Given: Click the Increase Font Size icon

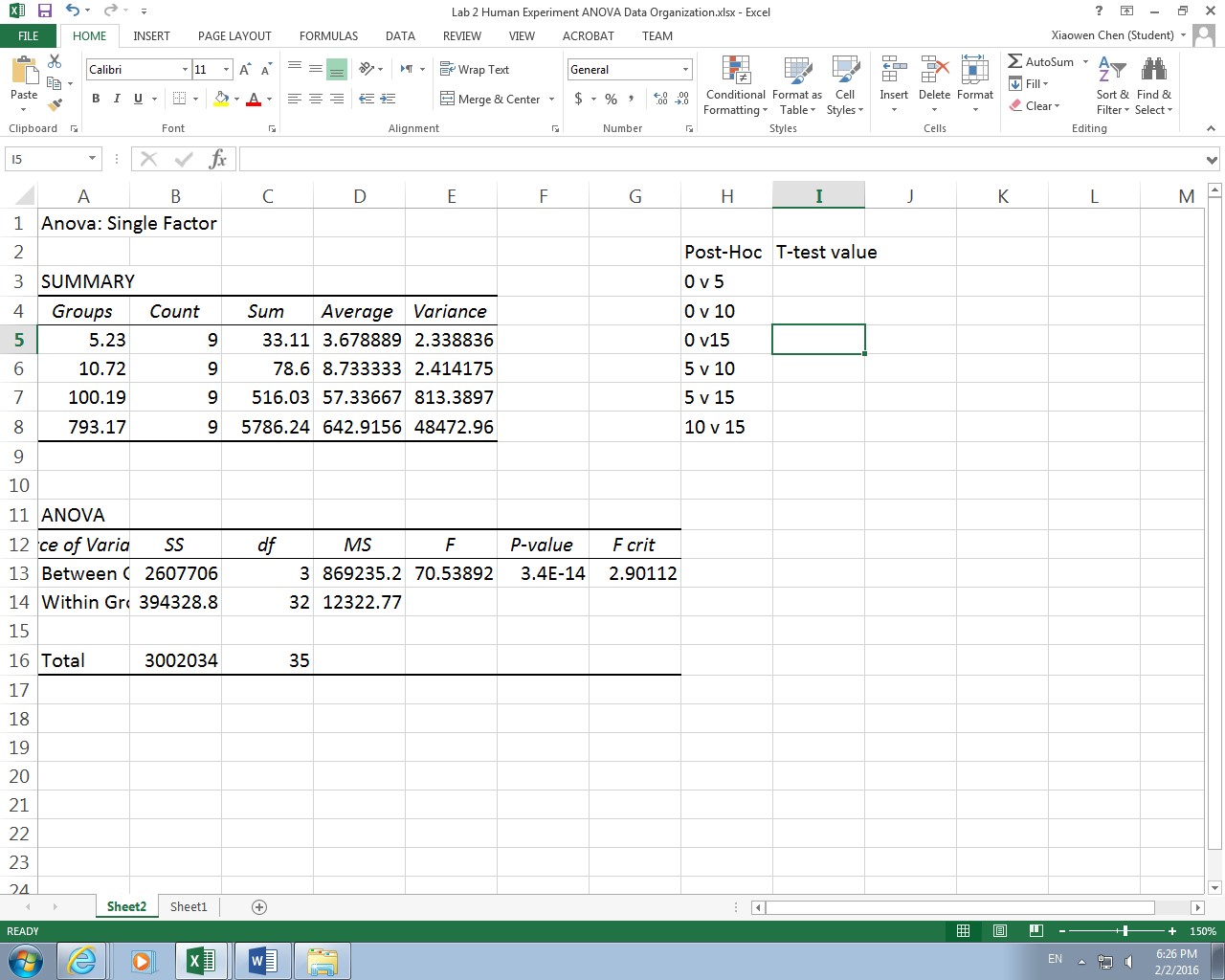Looking at the screenshot, I should [x=245, y=69].
